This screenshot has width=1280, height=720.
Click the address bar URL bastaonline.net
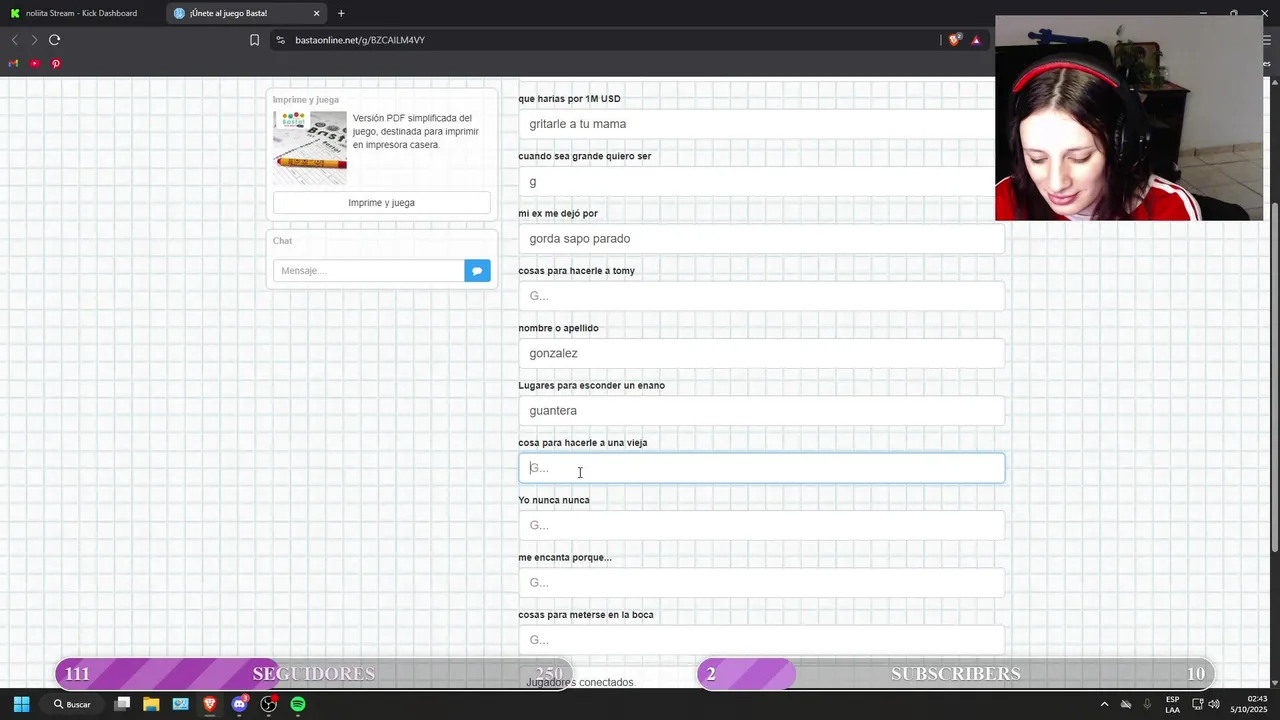point(360,40)
